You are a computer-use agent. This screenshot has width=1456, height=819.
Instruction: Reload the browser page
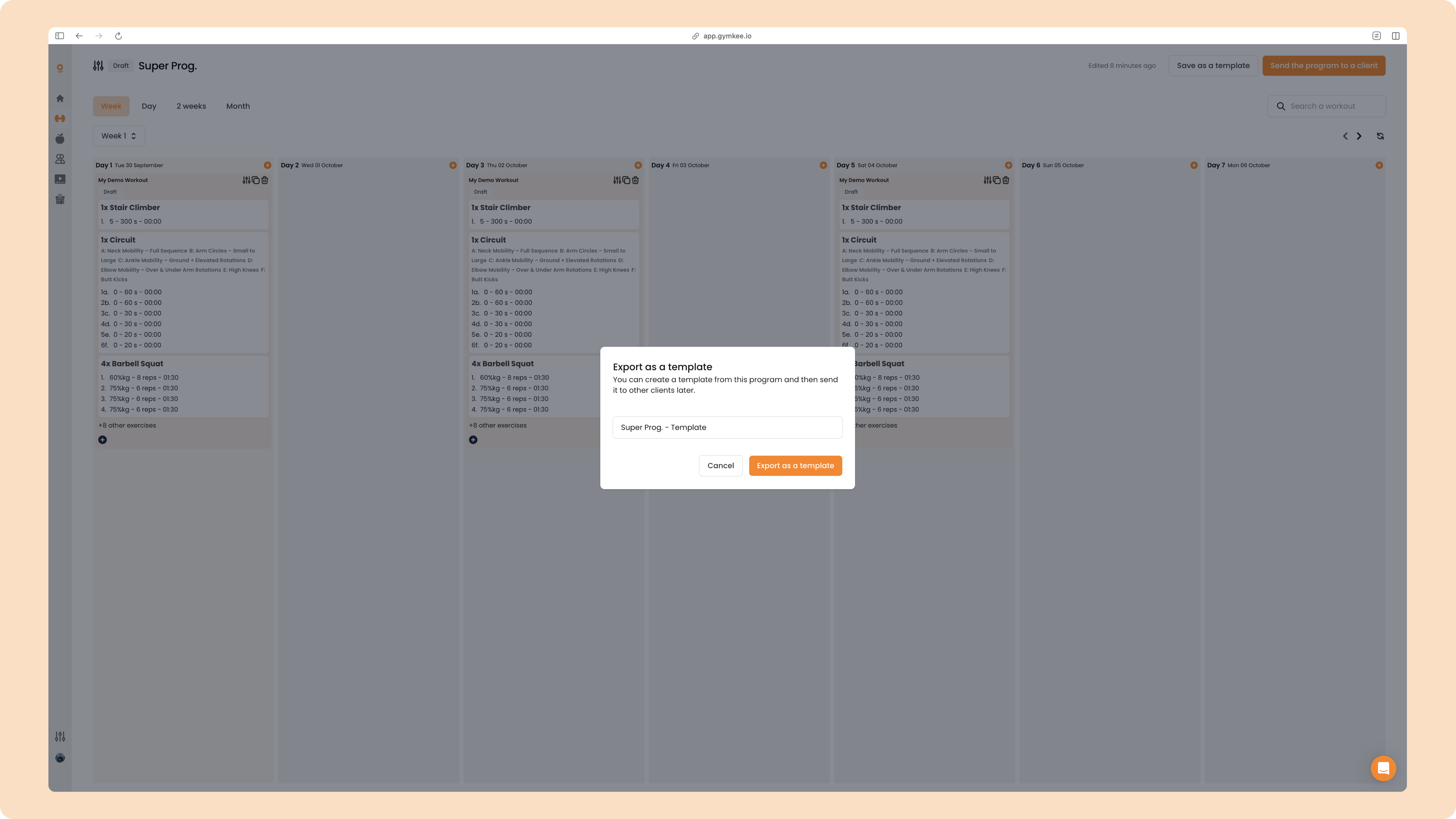click(119, 36)
